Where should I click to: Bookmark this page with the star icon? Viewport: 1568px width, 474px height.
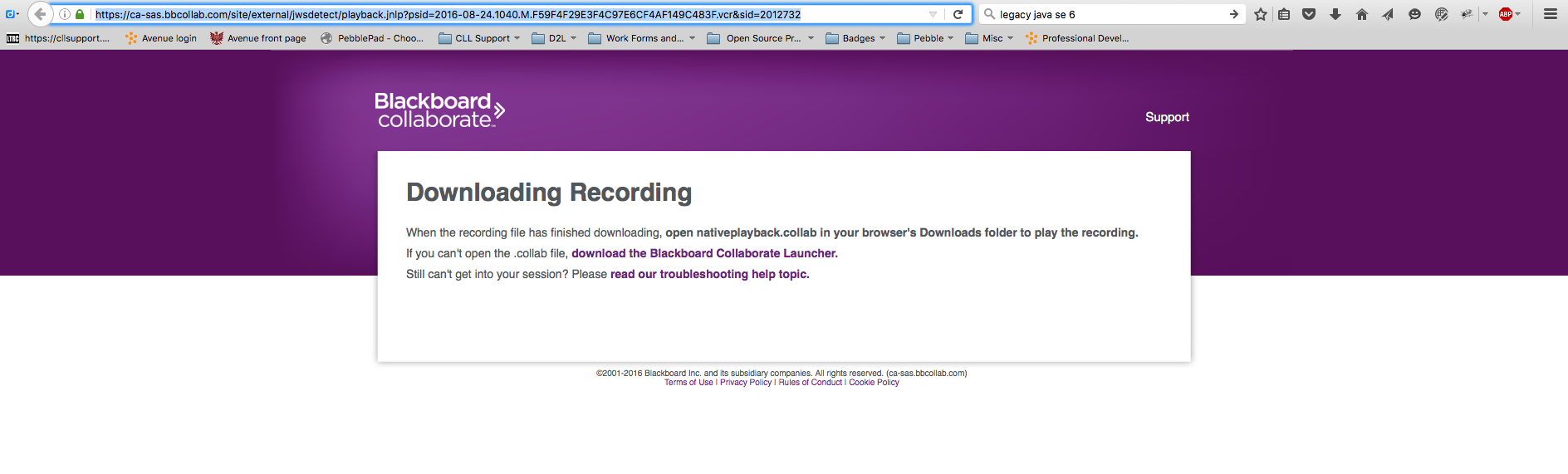pyautogui.click(x=1261, y=14)
